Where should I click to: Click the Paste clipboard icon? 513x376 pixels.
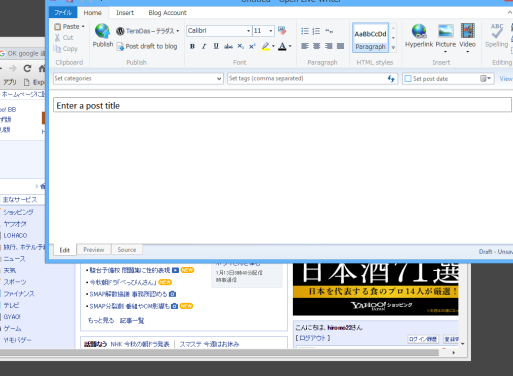pos(58,26)
